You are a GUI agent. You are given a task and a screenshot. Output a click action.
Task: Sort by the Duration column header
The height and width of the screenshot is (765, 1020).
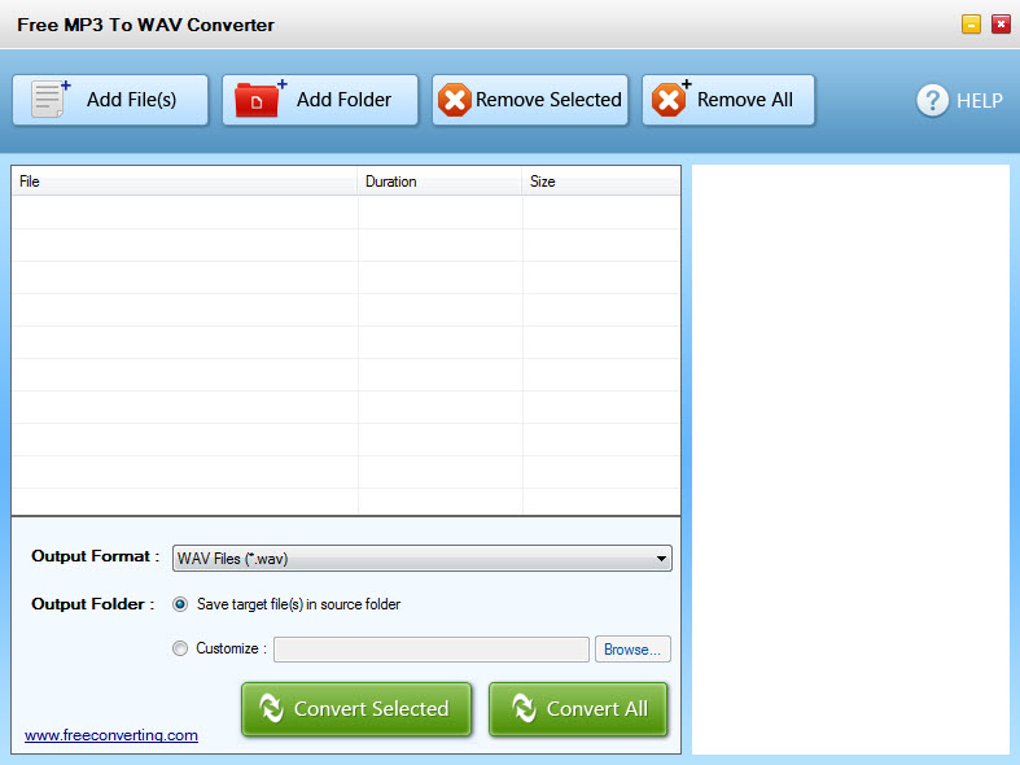pyautogui.click(x=440, y=181)
